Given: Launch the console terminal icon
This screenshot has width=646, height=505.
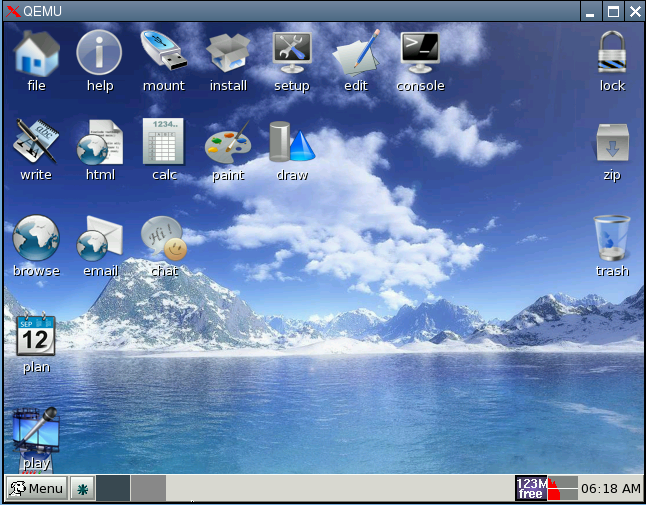Looking at the screenshot, I should click(x=420, y=53).
